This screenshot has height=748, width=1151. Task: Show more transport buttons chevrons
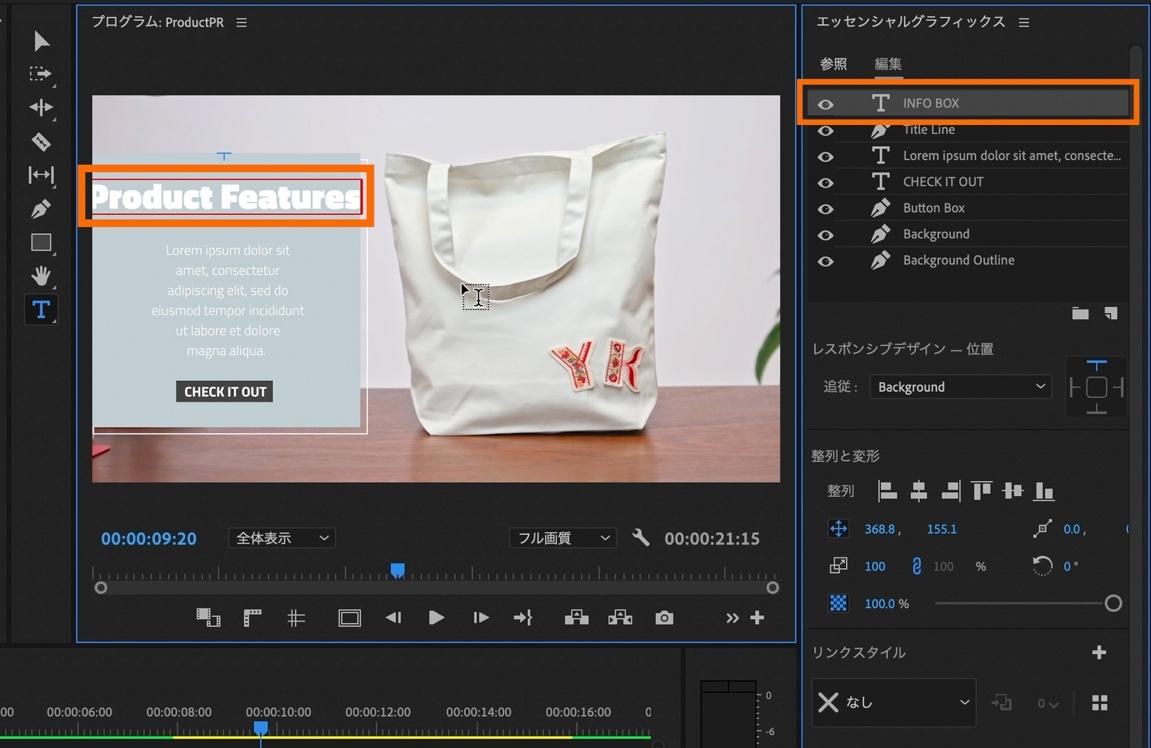[732, 618]
